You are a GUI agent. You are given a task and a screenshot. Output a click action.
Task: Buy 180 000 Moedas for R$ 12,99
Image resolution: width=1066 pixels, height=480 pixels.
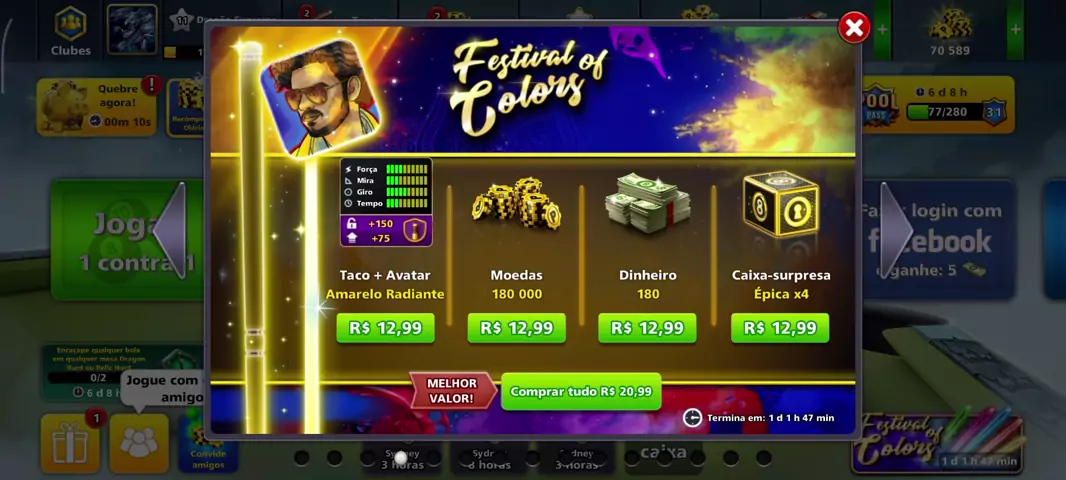517,328
